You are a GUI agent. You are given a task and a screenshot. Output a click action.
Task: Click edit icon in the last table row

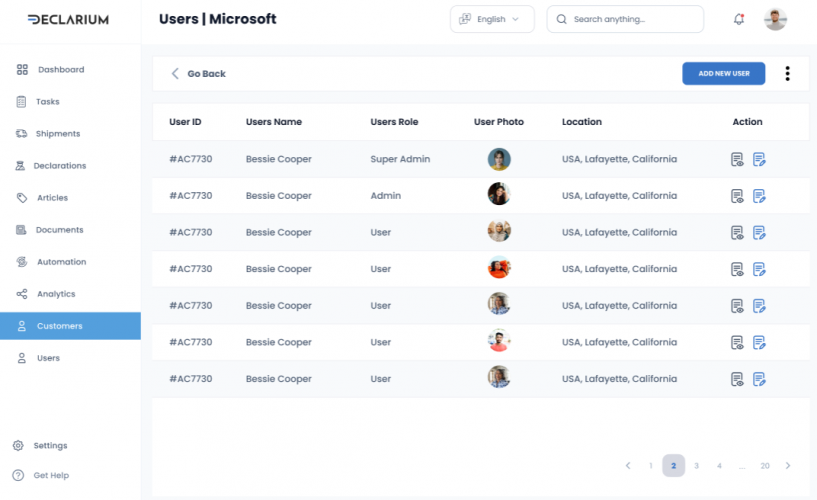coord(759,379)
